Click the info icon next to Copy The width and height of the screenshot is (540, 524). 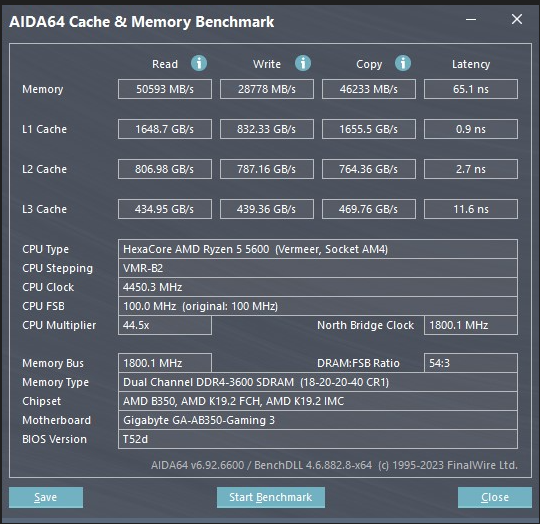(403, 63)
